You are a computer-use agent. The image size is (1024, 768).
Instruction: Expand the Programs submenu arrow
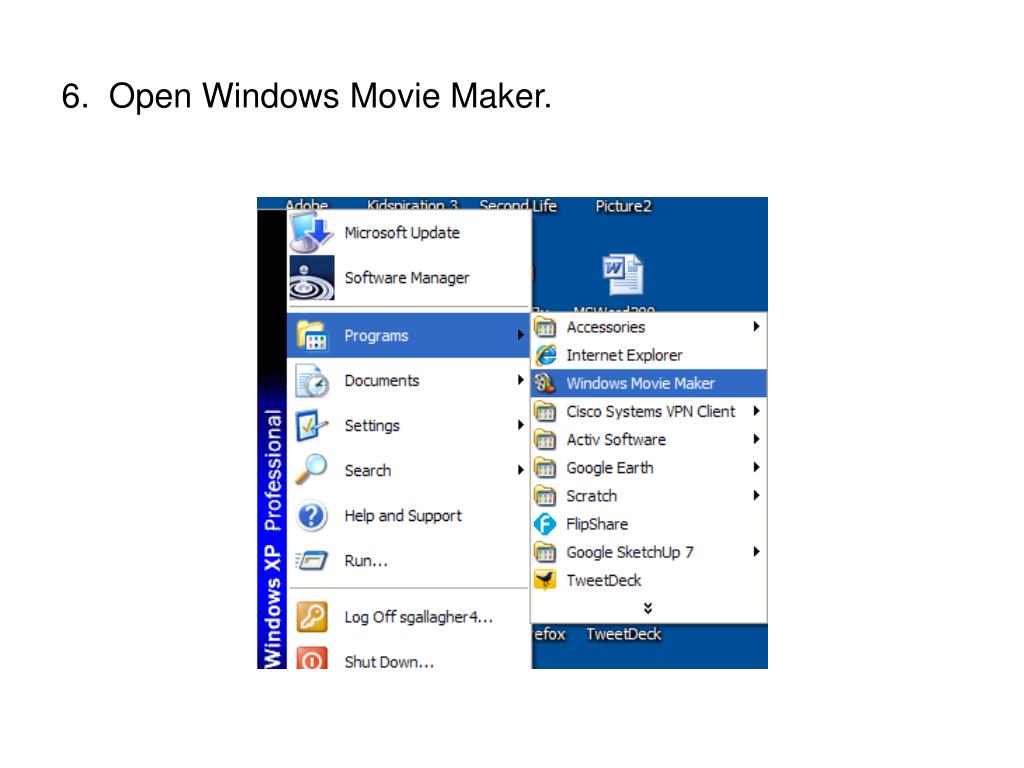click(x=520, y=335)
